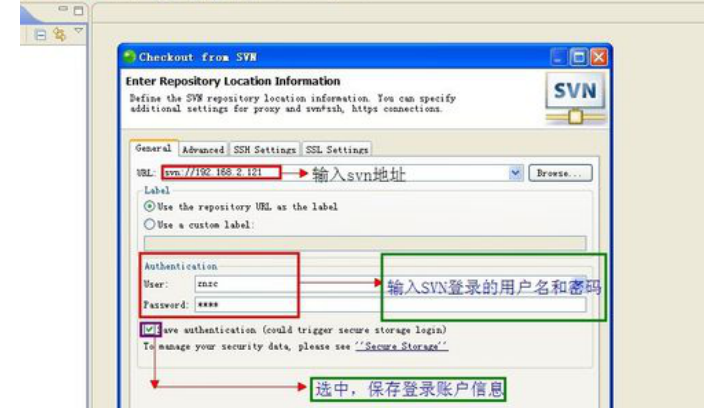Open the SSH Settings tab
704x408 pixels.
tap(264, 149)
